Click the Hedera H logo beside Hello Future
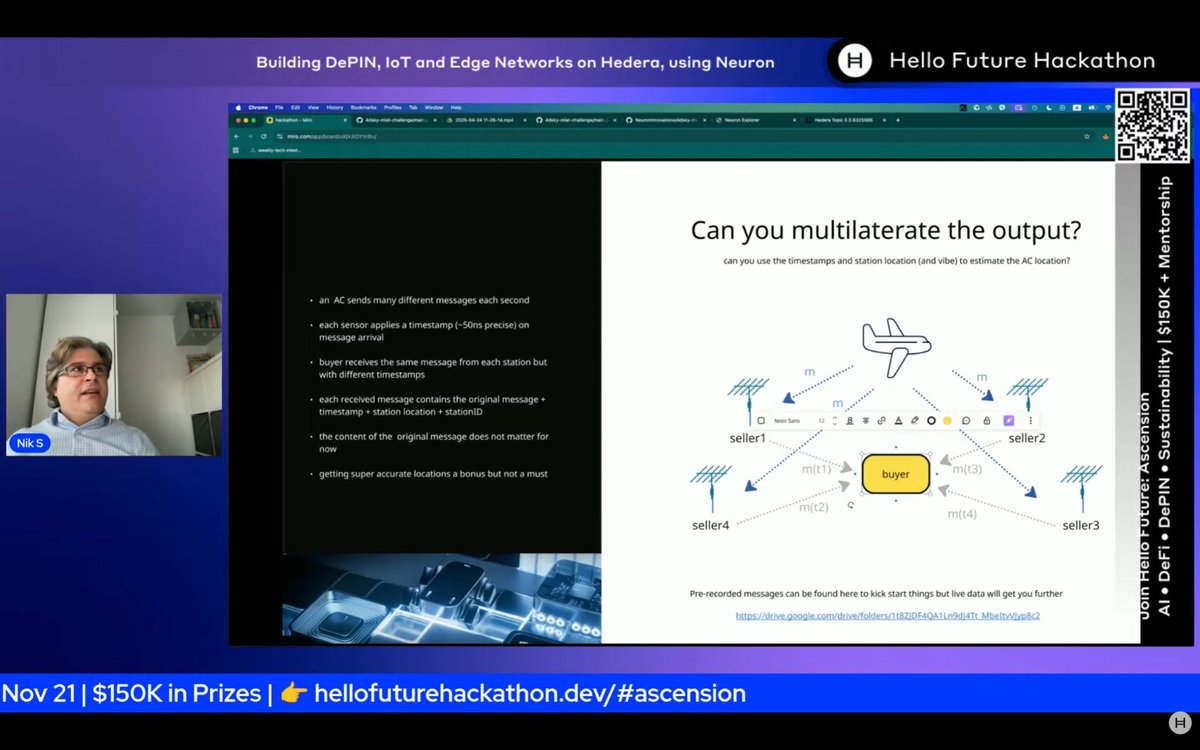The height and width of the screenshot is (750, 1200). coord(855,61)
